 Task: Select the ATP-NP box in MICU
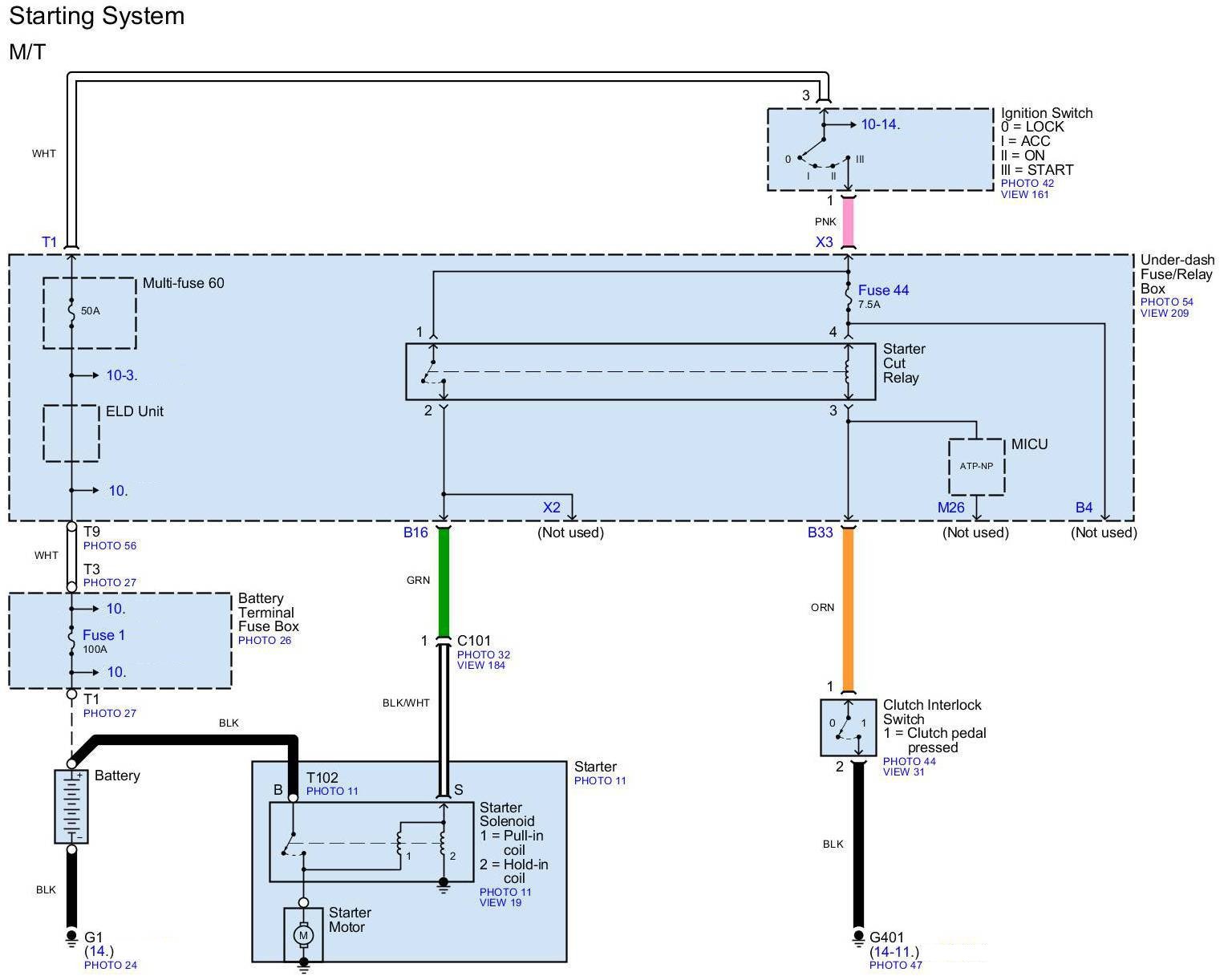(x=976, y=466)
